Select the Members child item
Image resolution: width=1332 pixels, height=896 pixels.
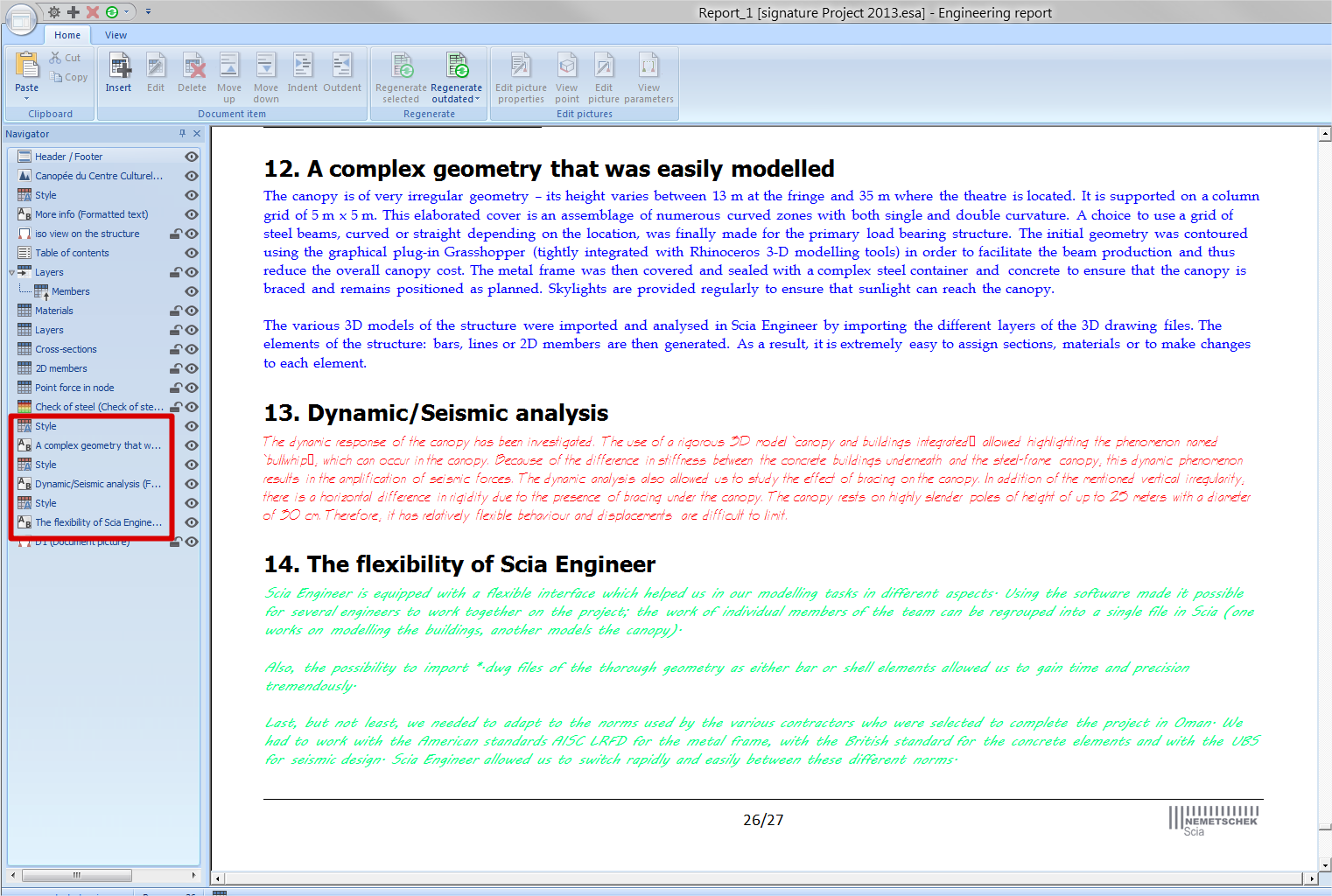70,291
